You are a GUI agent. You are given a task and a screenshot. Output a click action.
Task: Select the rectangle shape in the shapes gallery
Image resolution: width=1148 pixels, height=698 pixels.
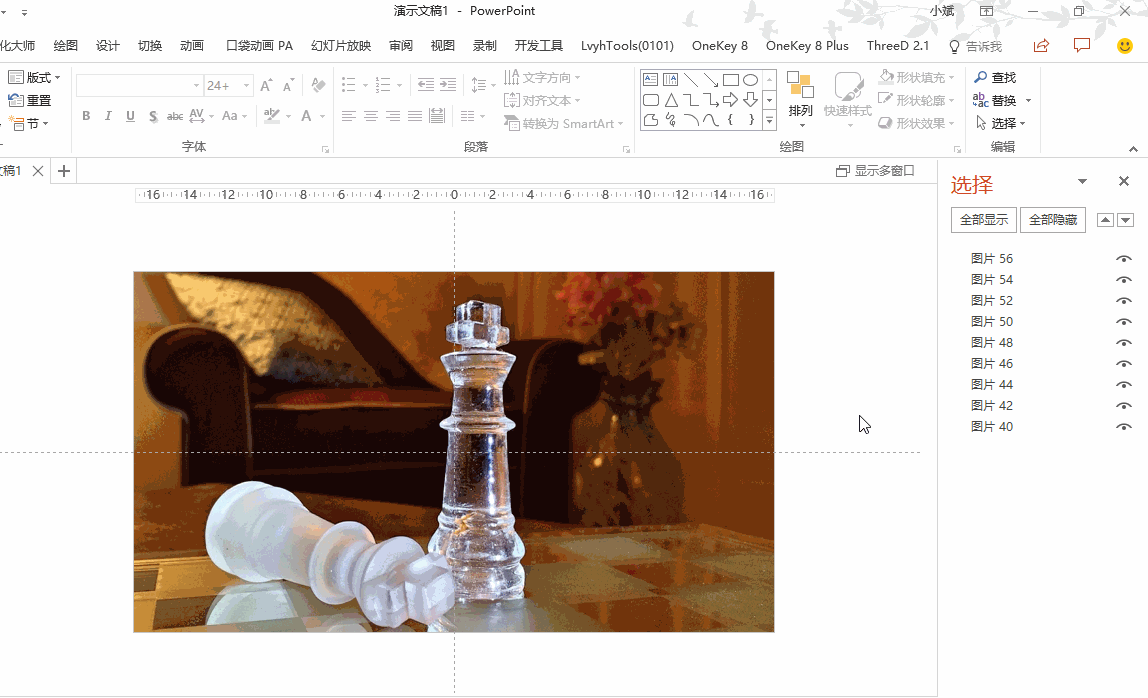[731, 80]
